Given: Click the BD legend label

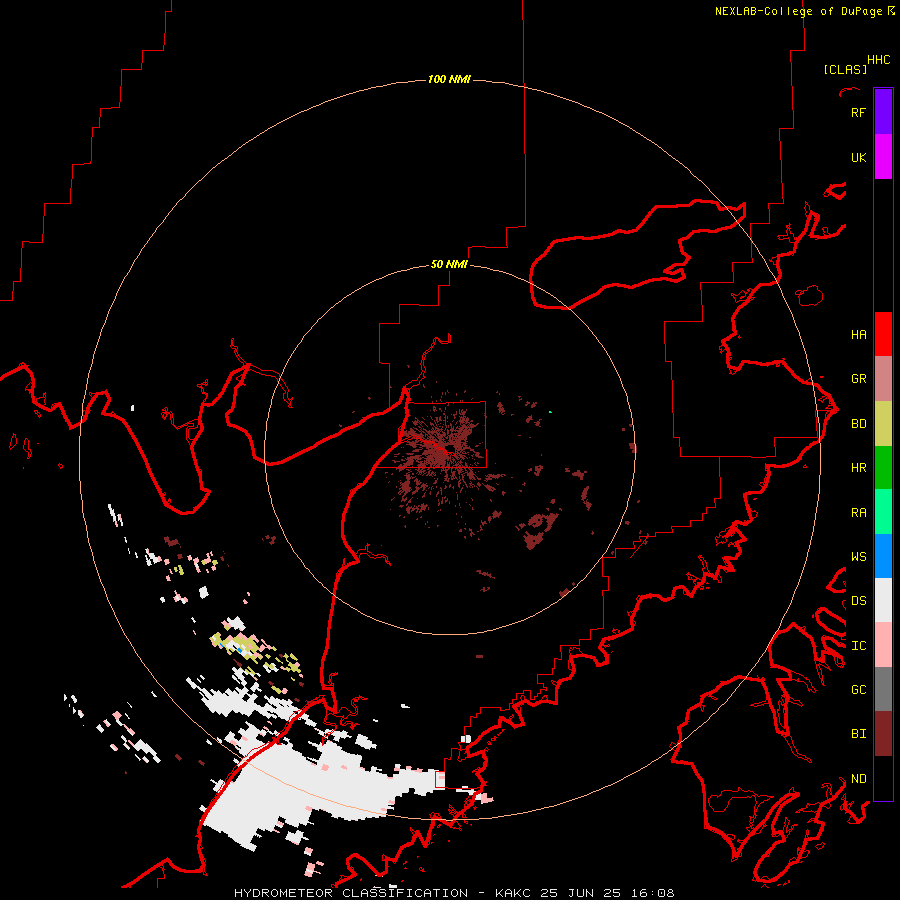Looking at the screenshot, I should [858, 424].
